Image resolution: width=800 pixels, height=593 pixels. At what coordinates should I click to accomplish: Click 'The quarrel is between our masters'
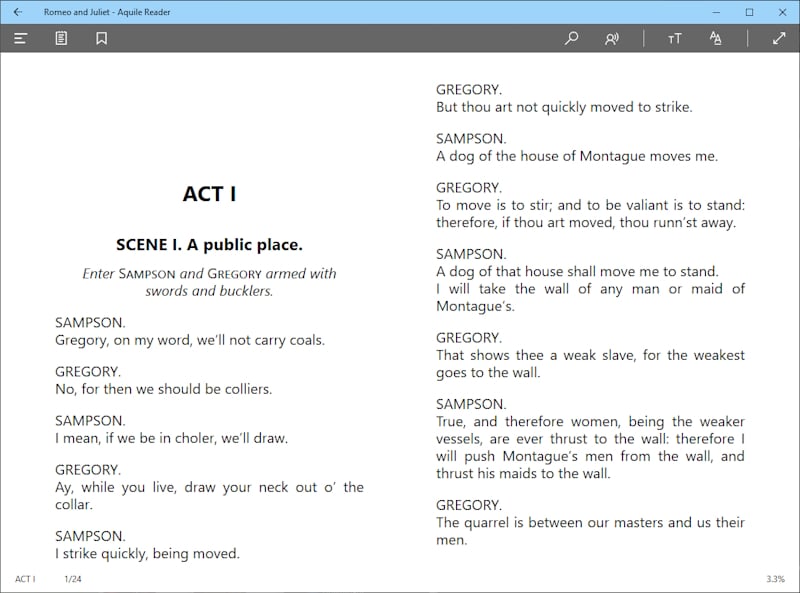(x=590, y=523)
